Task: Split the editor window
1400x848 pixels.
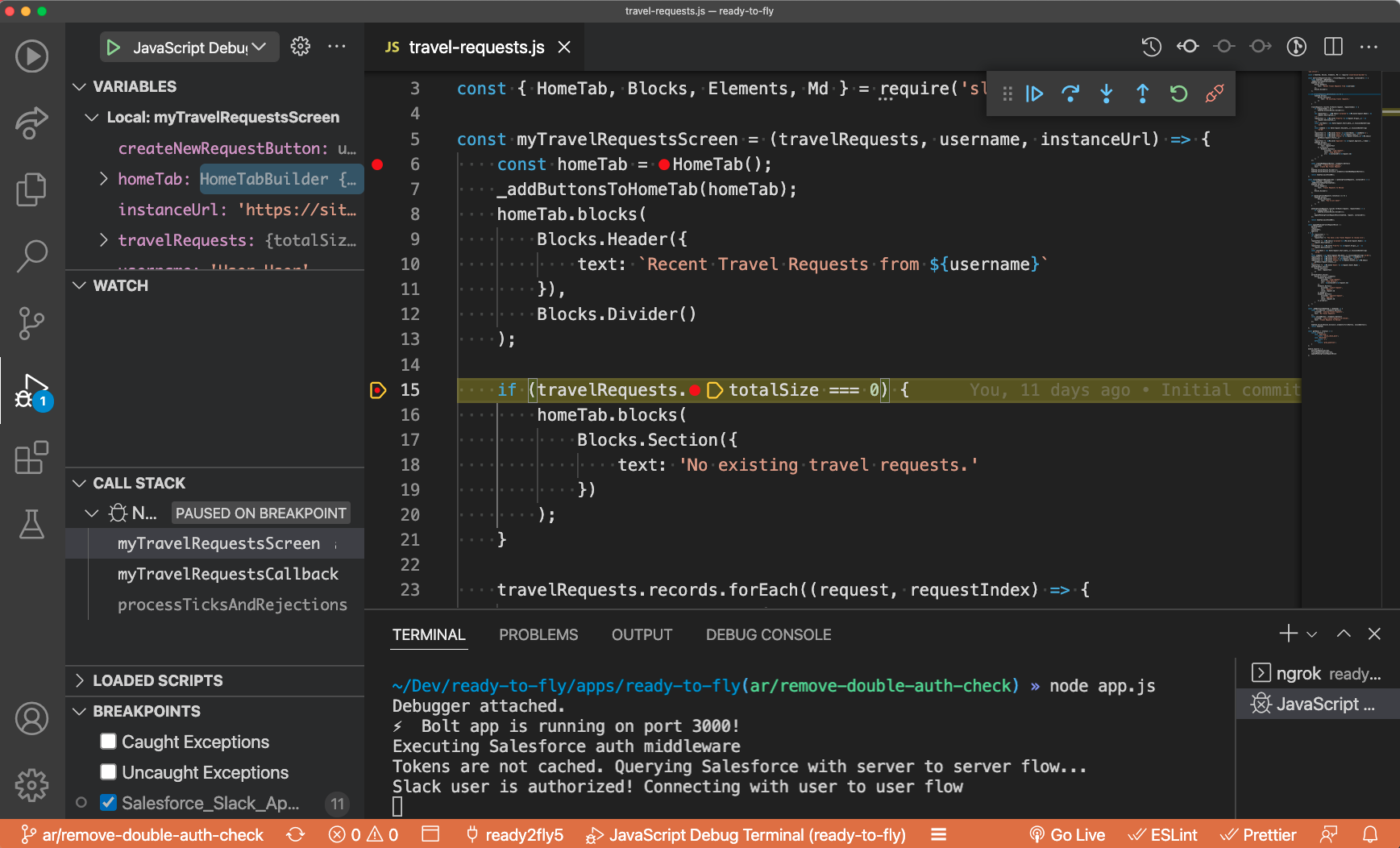Action: [x=1331, y=46]
